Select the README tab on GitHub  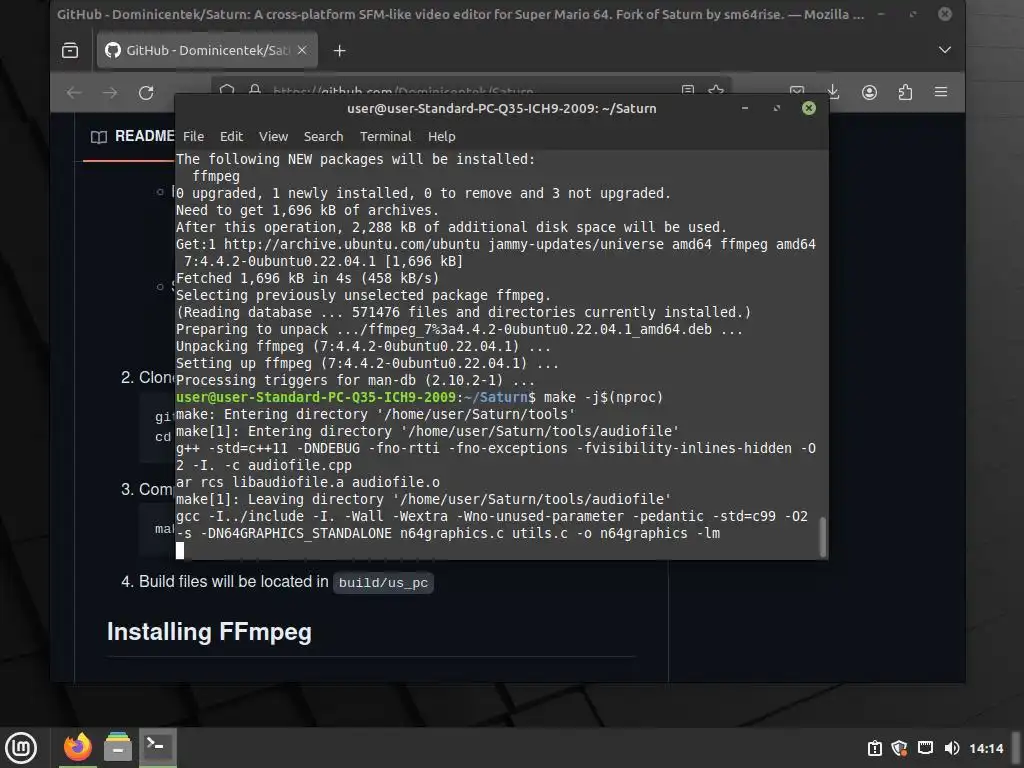click(132, 136)
